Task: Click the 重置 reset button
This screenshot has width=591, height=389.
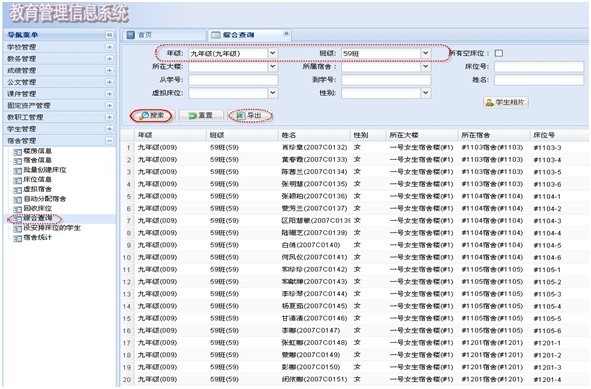Action: (201, 116)
